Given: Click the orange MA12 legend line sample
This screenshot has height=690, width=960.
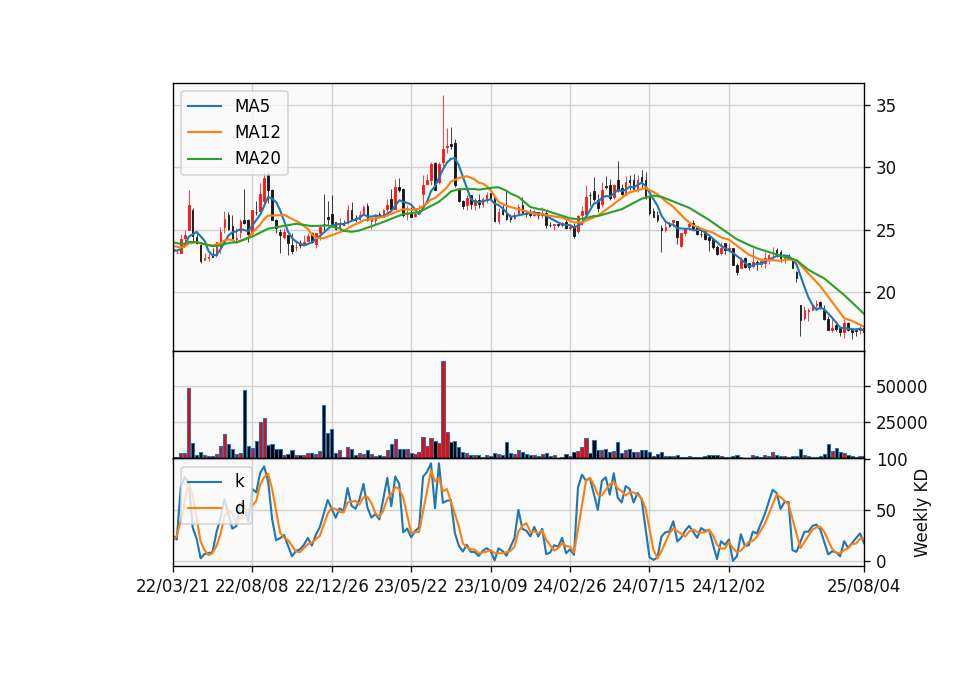Looking at the screenshot, I should tap(204, 132).
